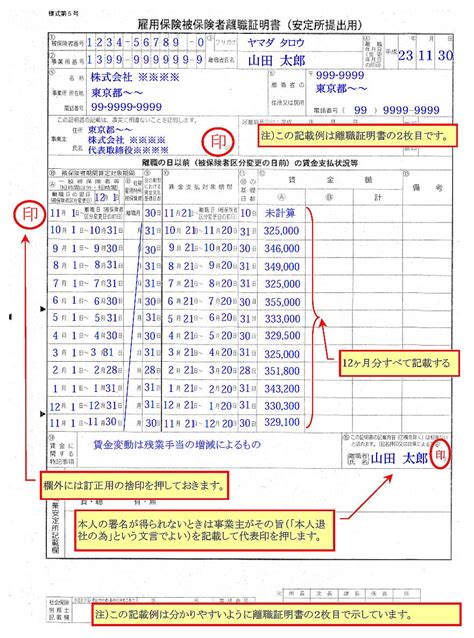Image resolution: width=474 pixels, height=638 pixels.
Task: Click the wage amount 351,800
Action: point(282,371)
